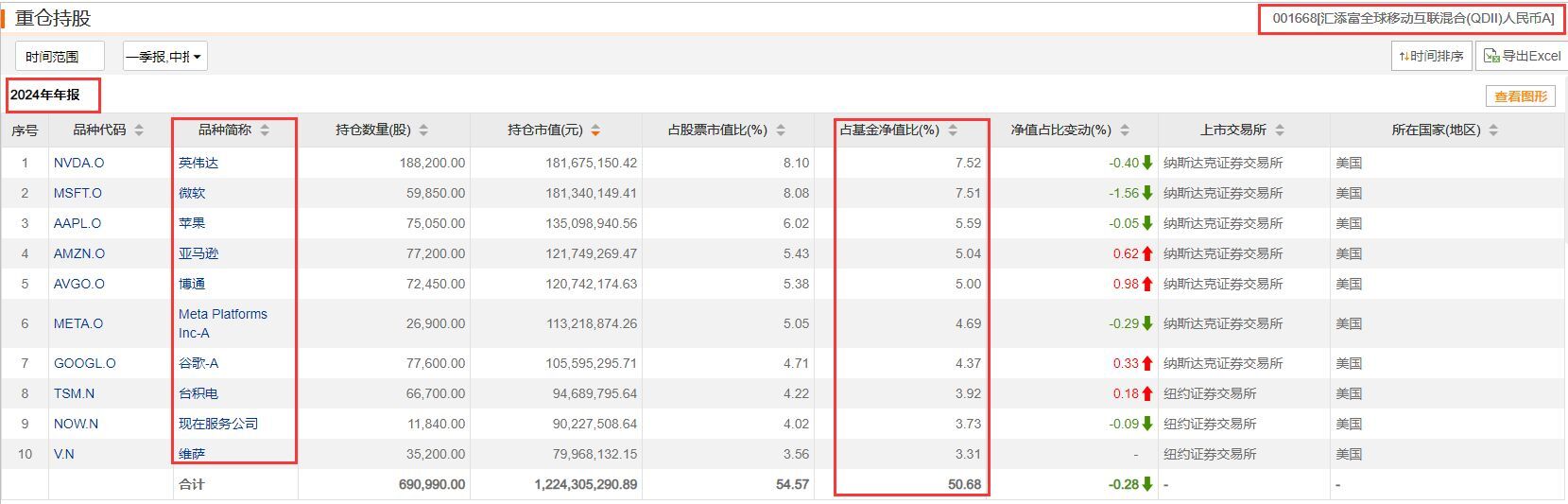This screenshot has width=1568, height=504.
Task: Select NOW.N share count 11,840.00
Action: tap(436, 424)
